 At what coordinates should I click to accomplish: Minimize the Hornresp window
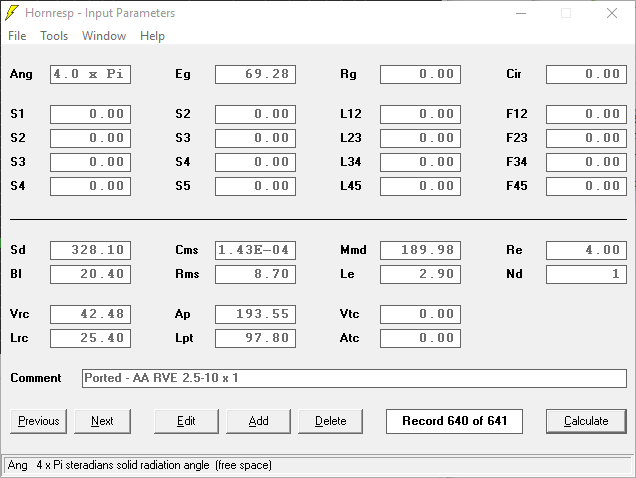pyautogui.click(x=521, y=13)
